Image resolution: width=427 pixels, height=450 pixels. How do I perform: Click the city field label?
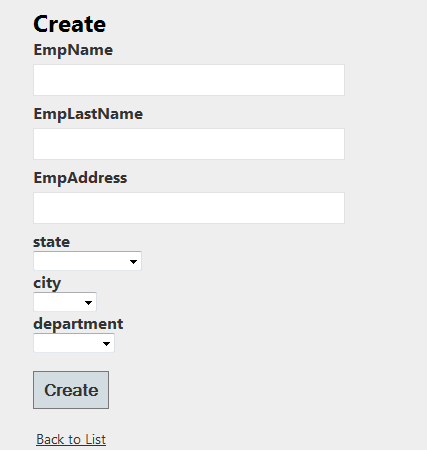pyautogui.click(x=47, y=283)
